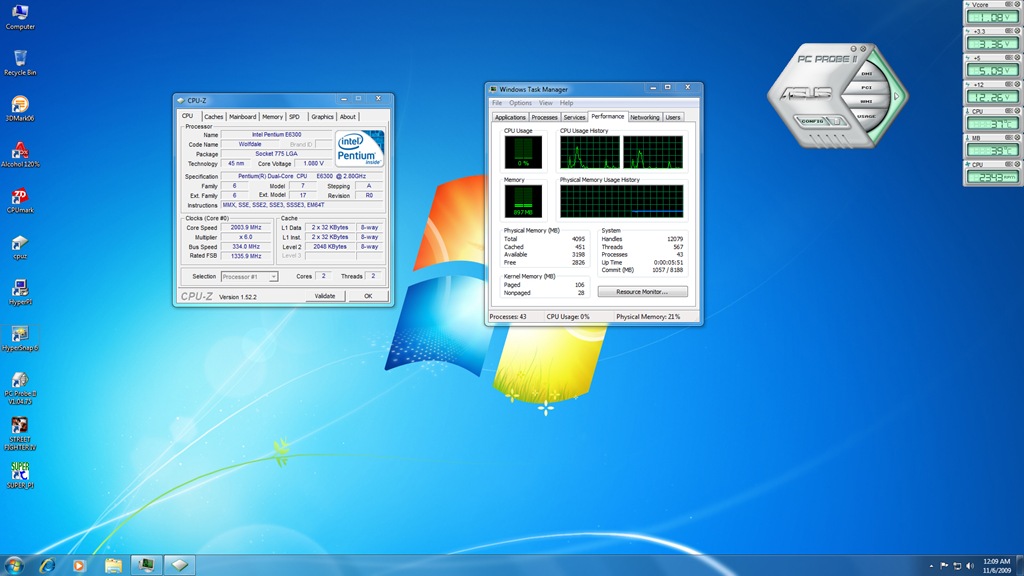Click the Resource Monitor button
The width and height of the screenshot is (1024, 576).
[x=643, y=291]
